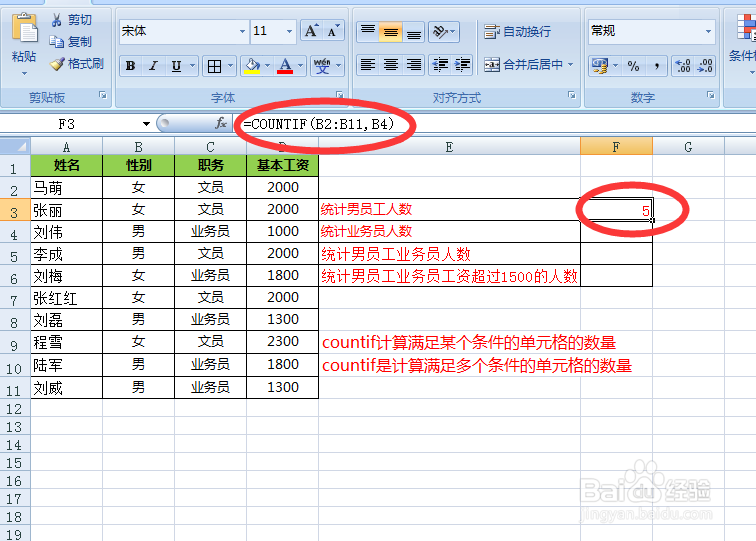Open the font name 宋体 dropdown

[243, 31]
